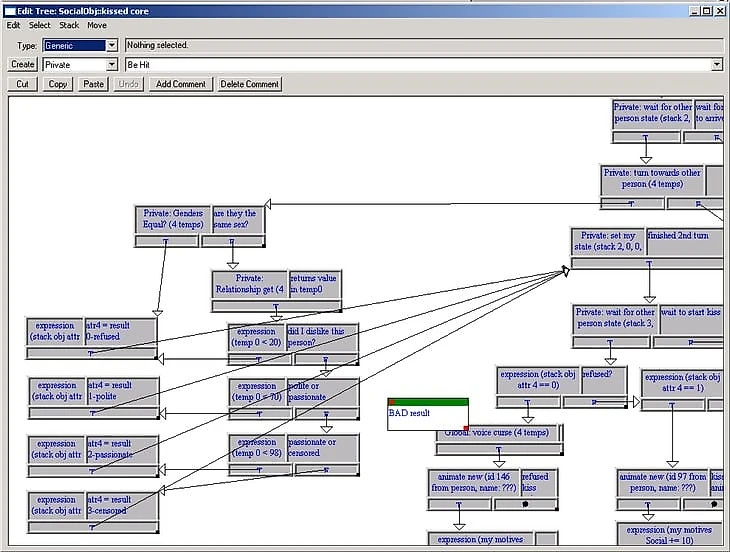Select the BAD result node

(427, 416)
